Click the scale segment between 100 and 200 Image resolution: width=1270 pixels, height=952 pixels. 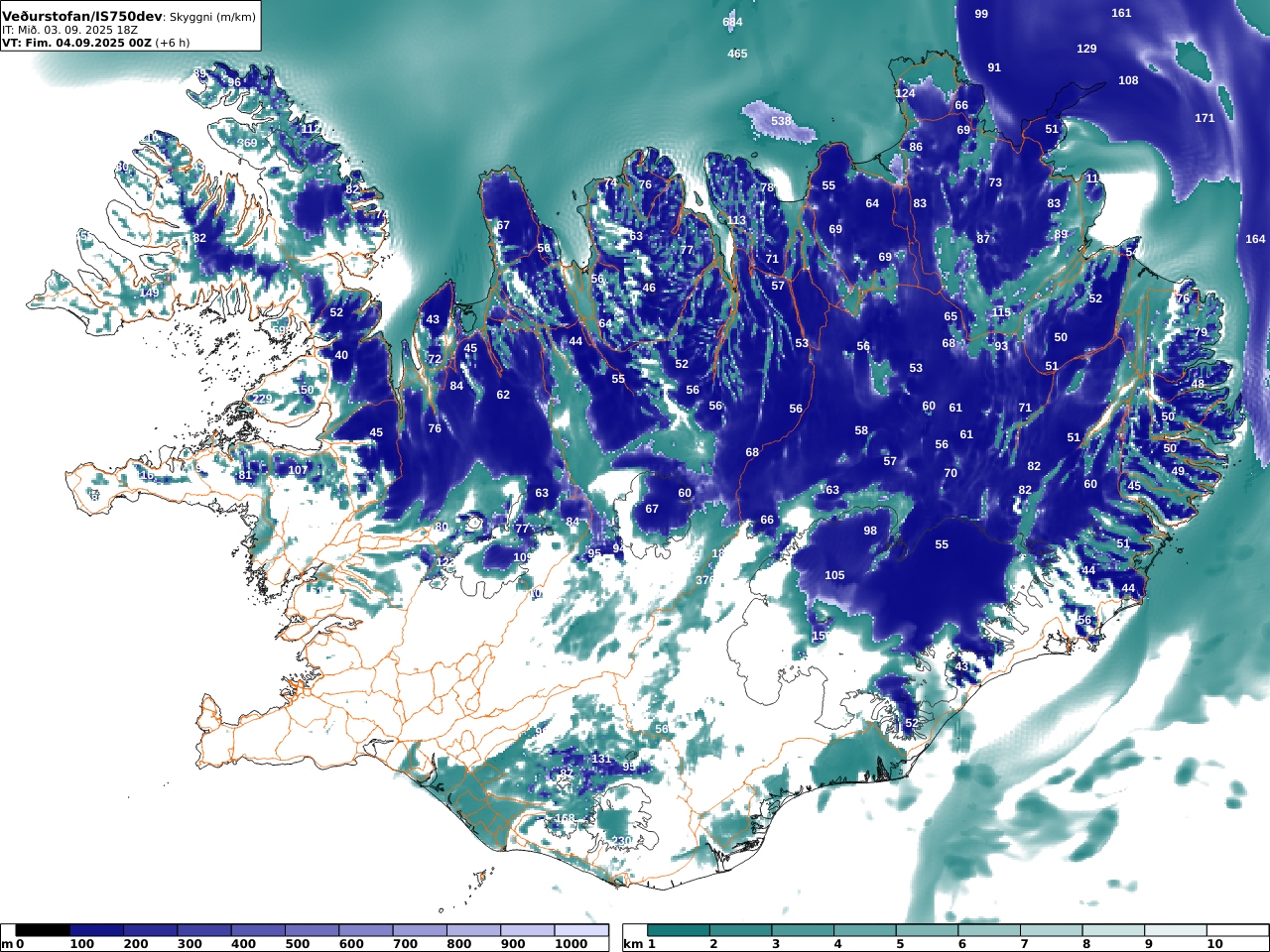pos(97,930)
